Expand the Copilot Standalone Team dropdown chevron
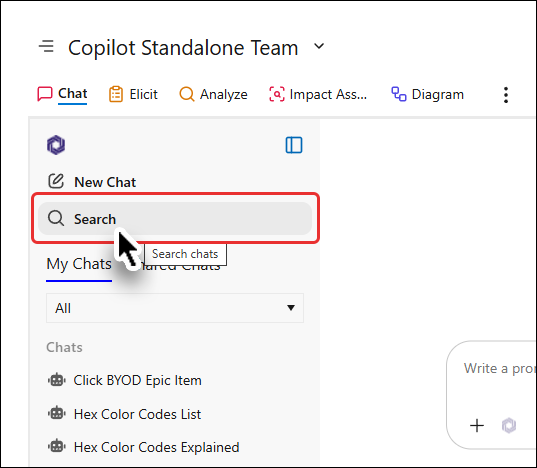Image resolution: width=537 pixels, height=468 pixels. (x=319, y=46)
